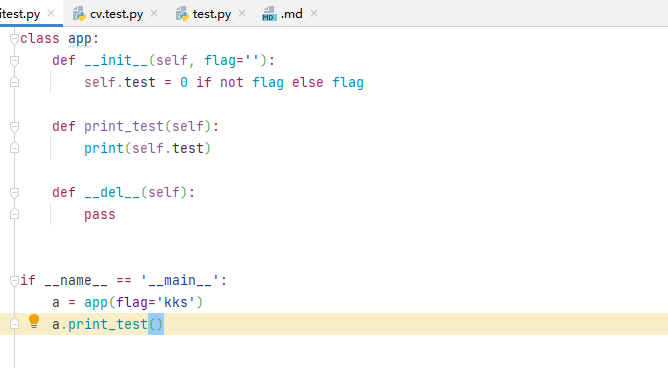Viewport: 668px width, 368px height.
Task: Click fold end marker at pass line
Action: point(14,214)
